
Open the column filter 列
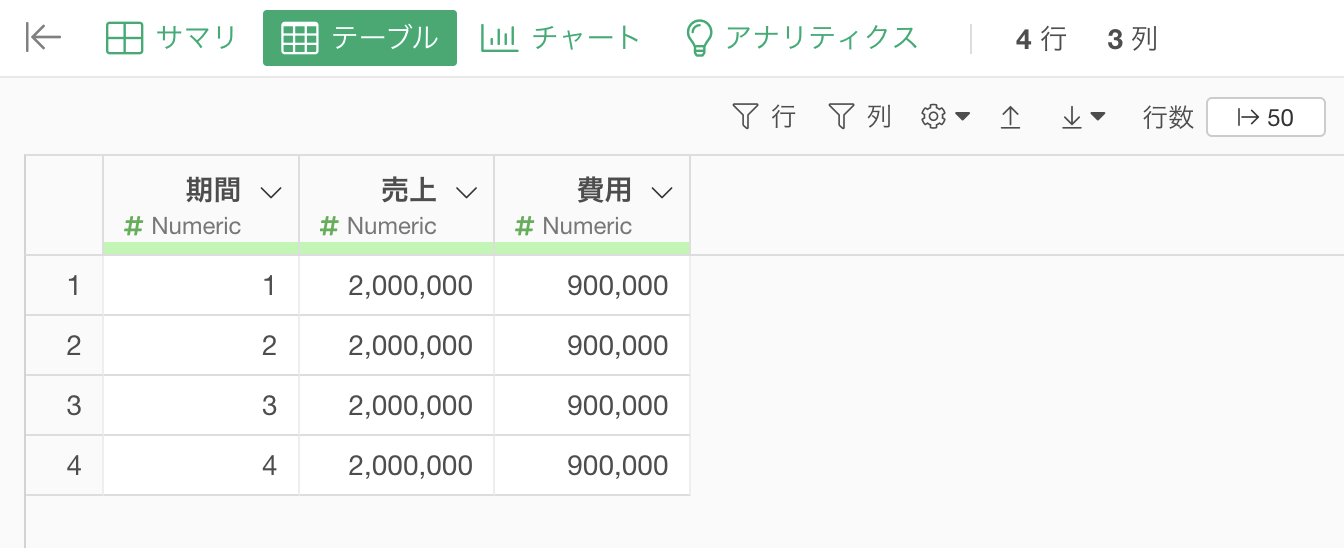click(x=859, y=117)
